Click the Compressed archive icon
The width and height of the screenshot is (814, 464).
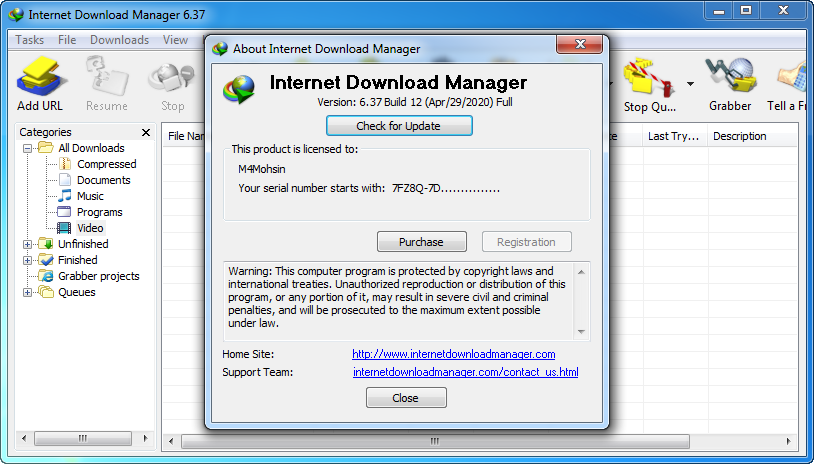pos(64,164)
